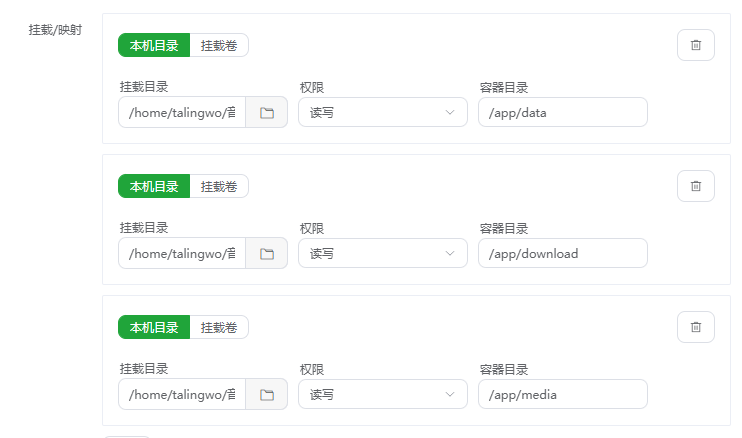Delete the /app/media mount entry
This screenshot has height=438, width=742.
(696, 327)
